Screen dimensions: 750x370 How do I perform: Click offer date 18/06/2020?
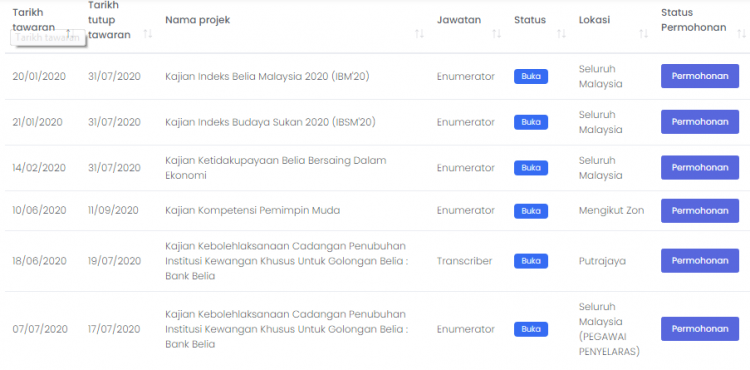[40, 261]
